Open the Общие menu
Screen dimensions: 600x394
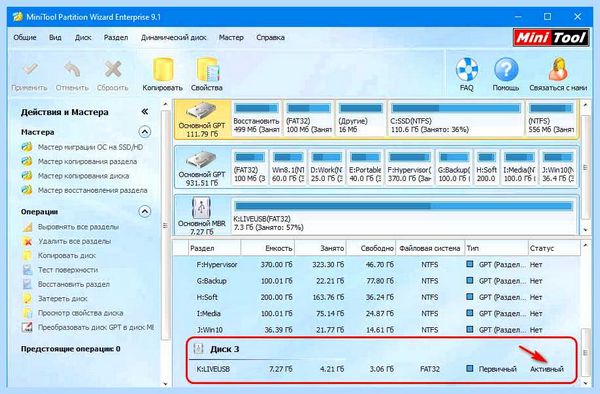point(25,37)
